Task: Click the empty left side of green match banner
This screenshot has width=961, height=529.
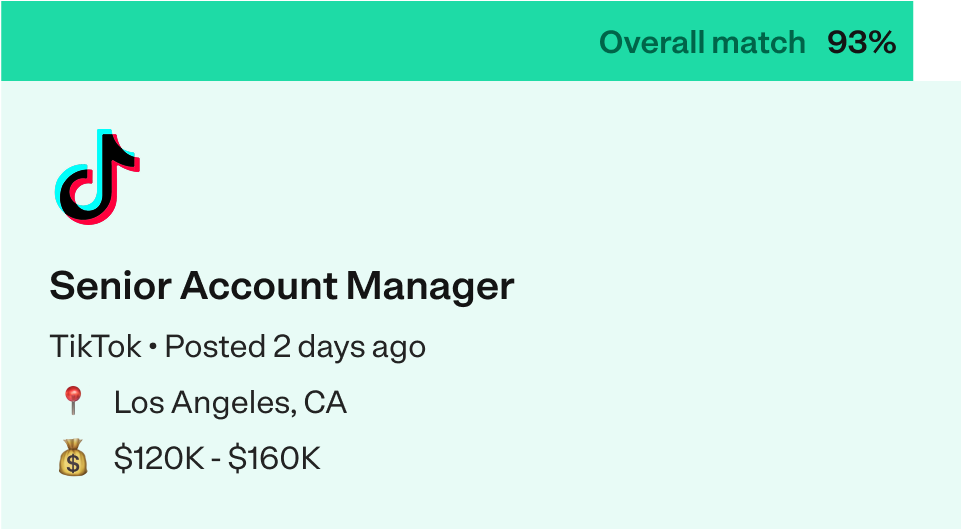Action: (x=294, y=41)
